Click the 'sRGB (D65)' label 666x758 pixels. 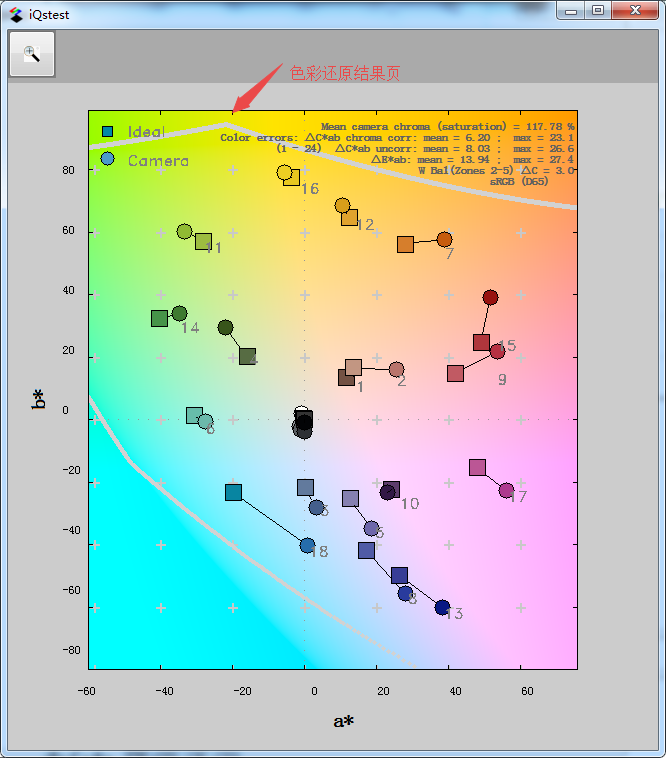click(x=519, y=181)
